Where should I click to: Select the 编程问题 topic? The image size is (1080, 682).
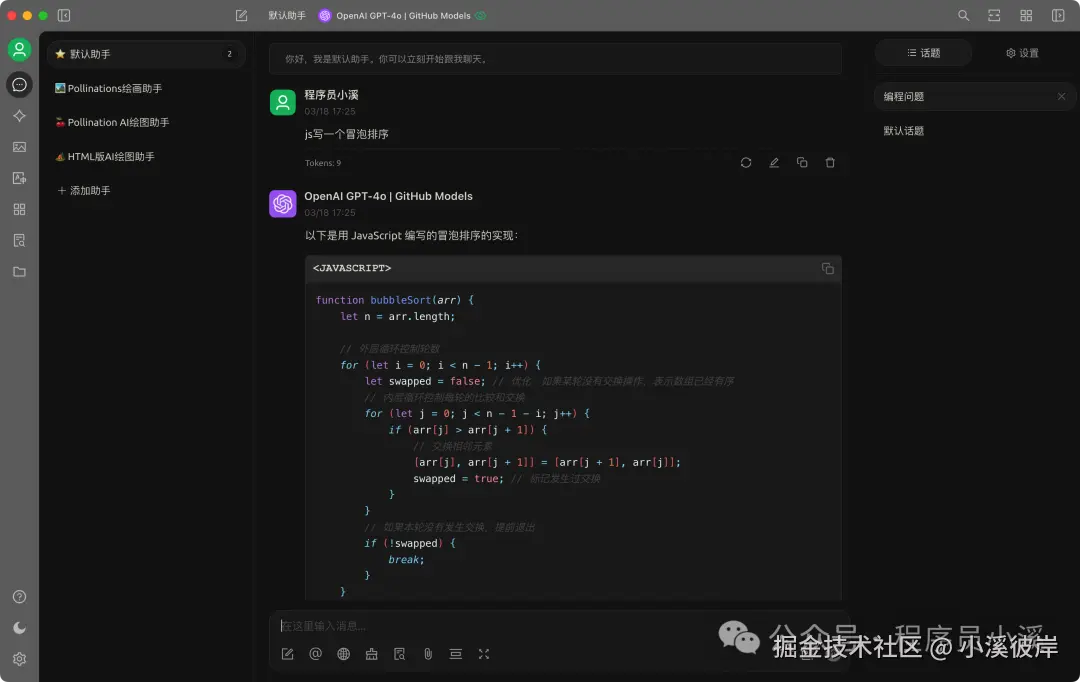(x=974, y=96)
